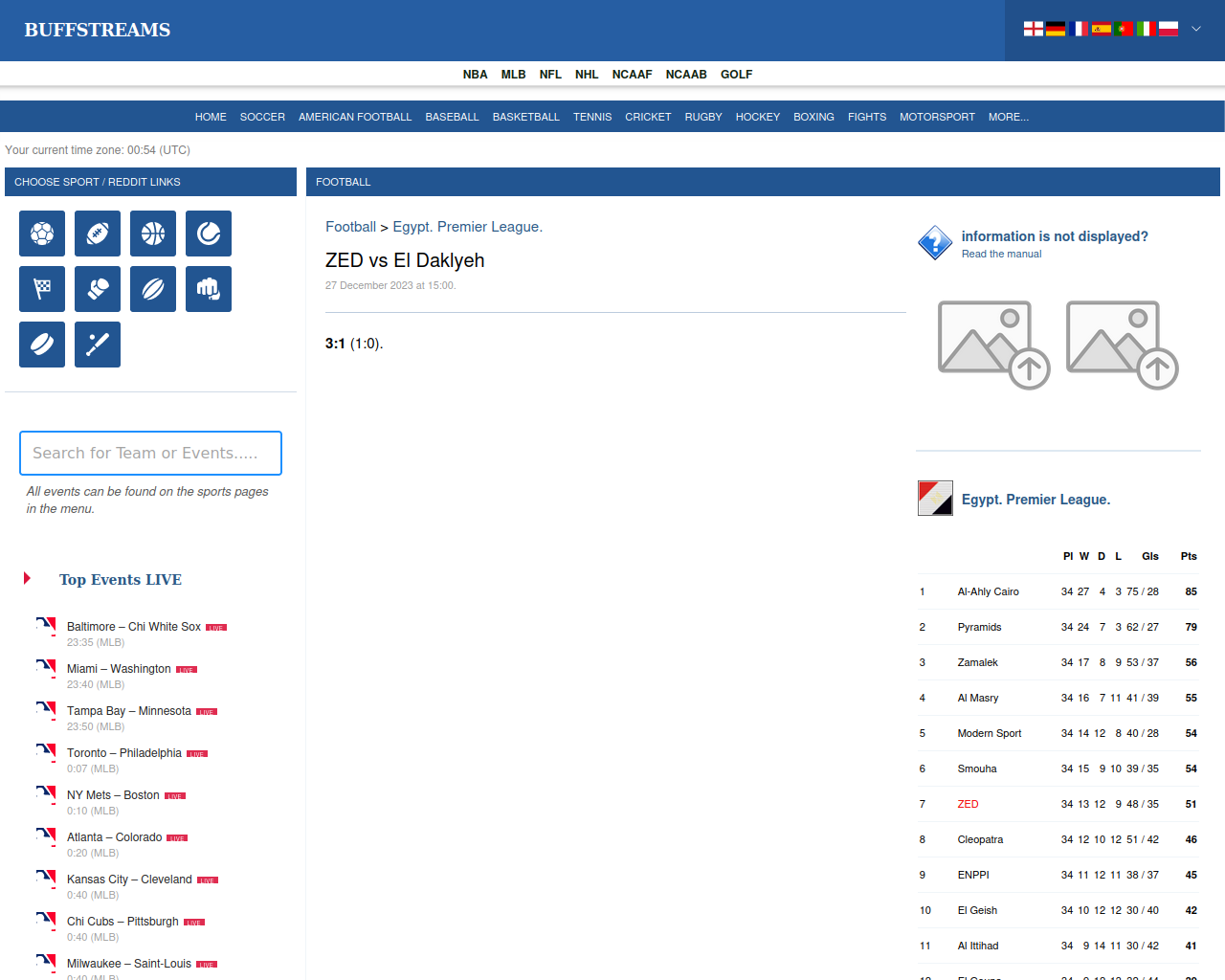Click the Egypt flag league icon
The image size is (1225, 980).
(935, 499)
